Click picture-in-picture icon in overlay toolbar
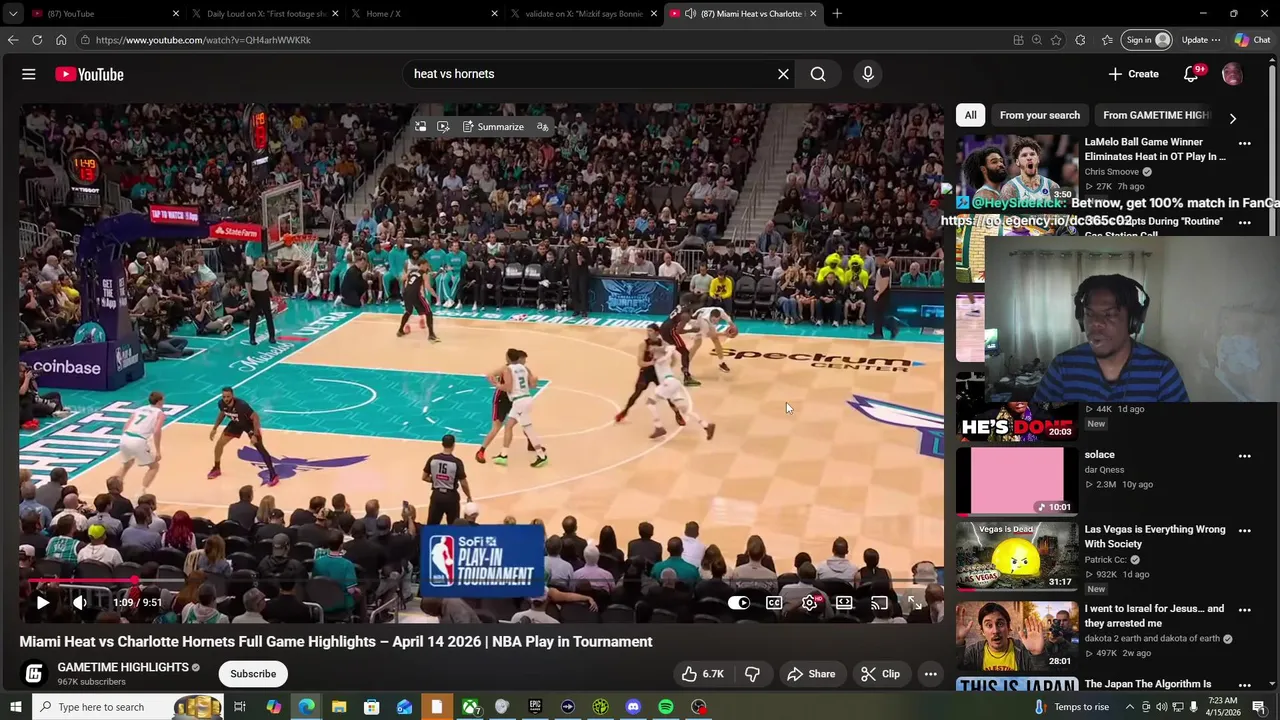This screenshot has height=720, width=1280. (x=420, y=127)
